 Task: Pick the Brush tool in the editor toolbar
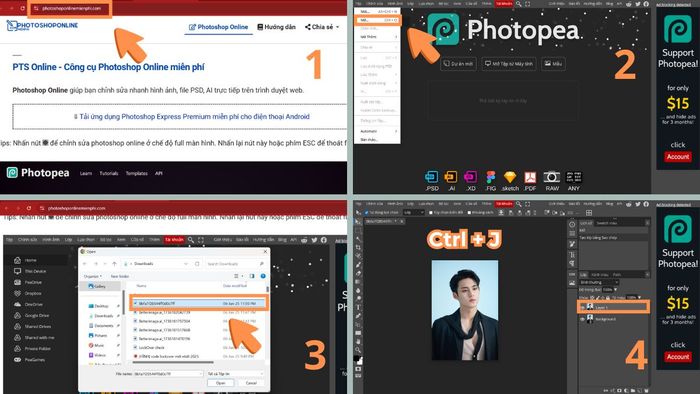pos(358,265)
